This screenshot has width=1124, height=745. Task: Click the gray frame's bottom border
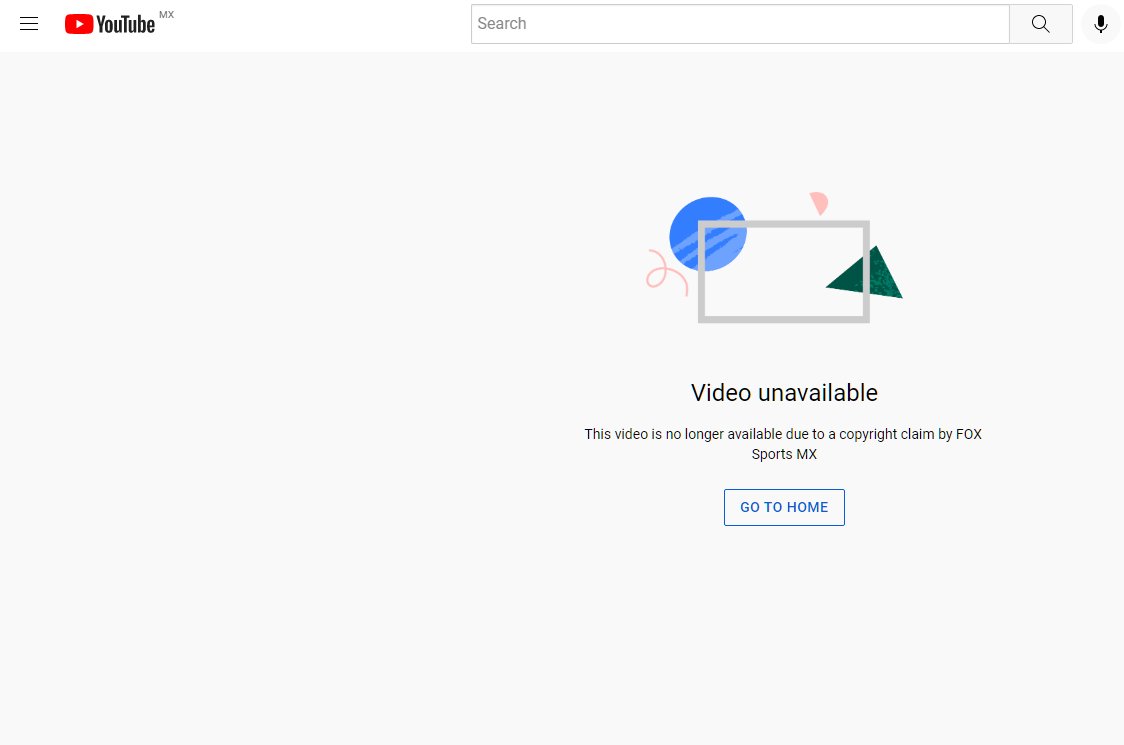(x=784, y=318)
